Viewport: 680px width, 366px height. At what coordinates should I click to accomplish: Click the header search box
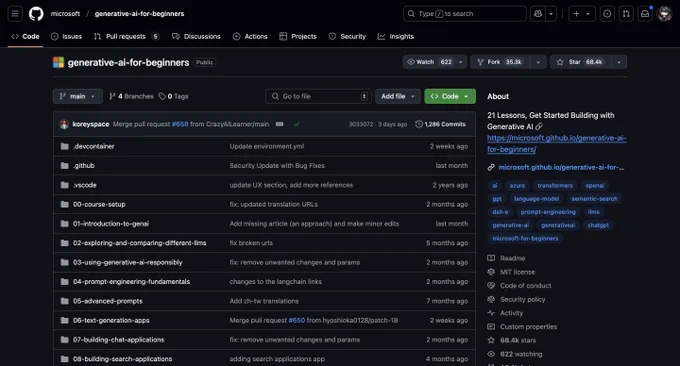pyautogui.click(x=464, y=14)
